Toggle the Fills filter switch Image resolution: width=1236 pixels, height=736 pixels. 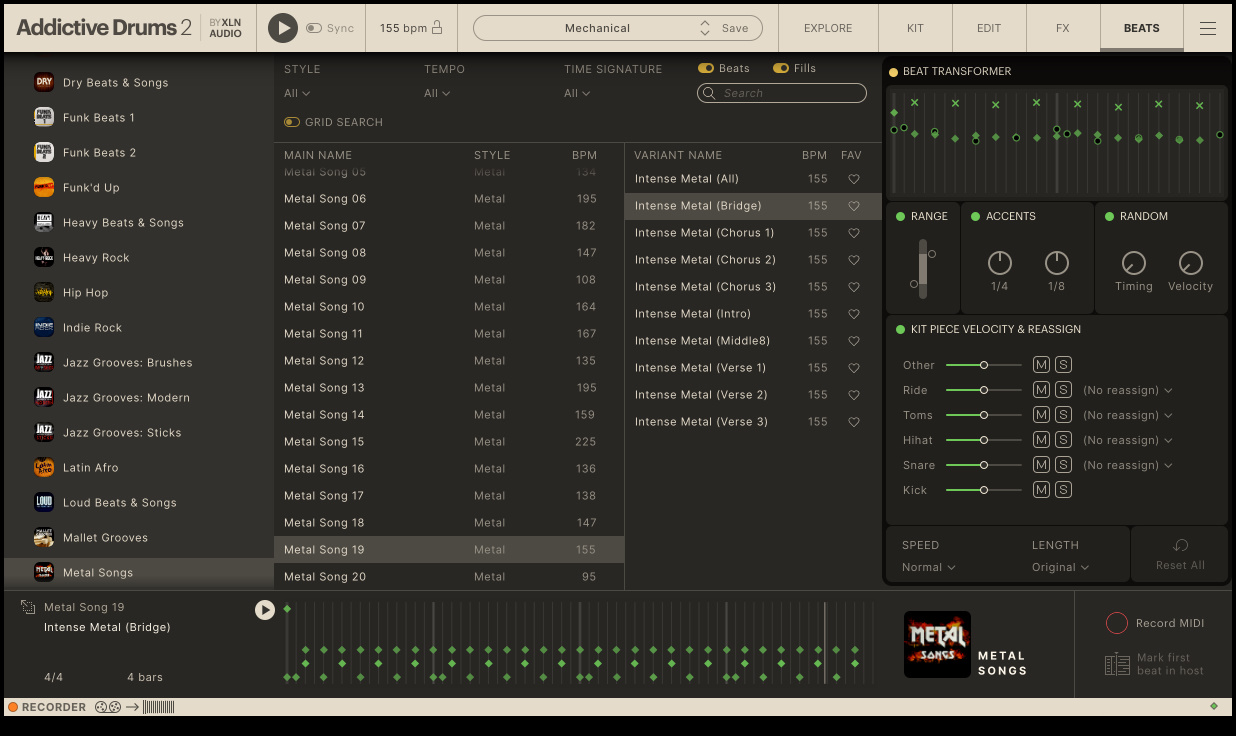782,68
